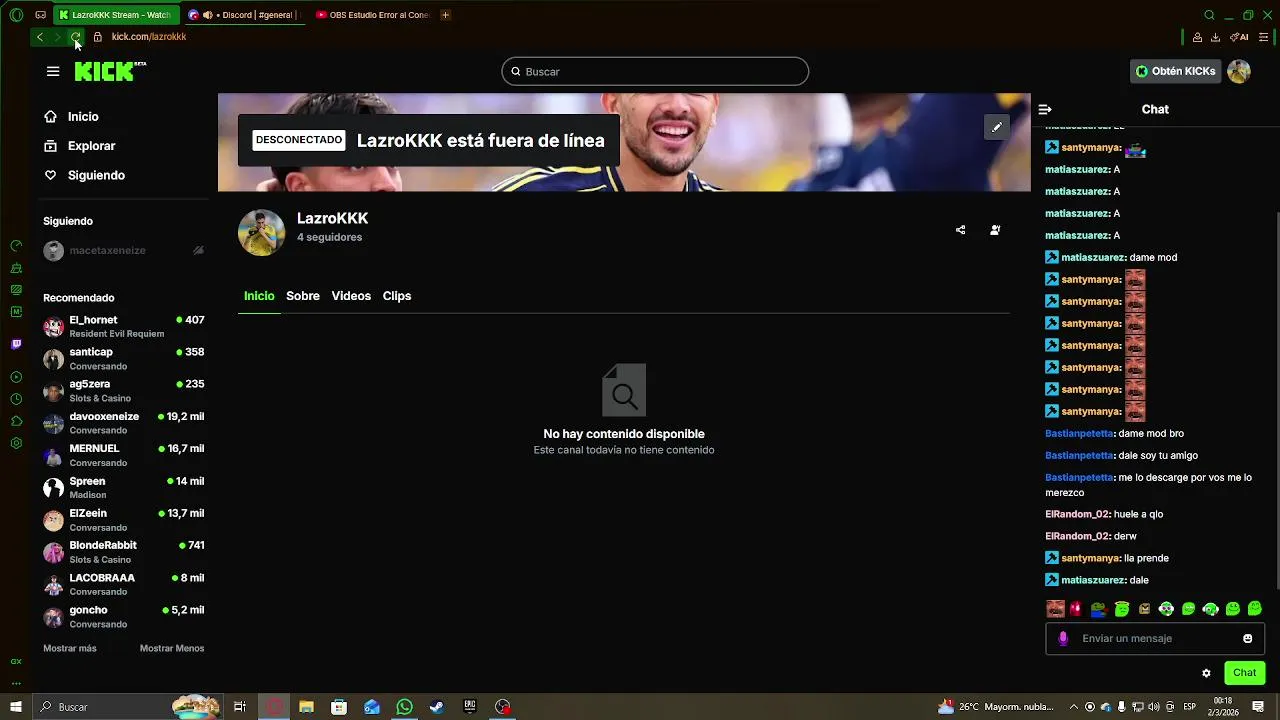This screenshot has width=1280, height=720.
Task: Open Steam from the taskbar
Action: coord(437,707)
